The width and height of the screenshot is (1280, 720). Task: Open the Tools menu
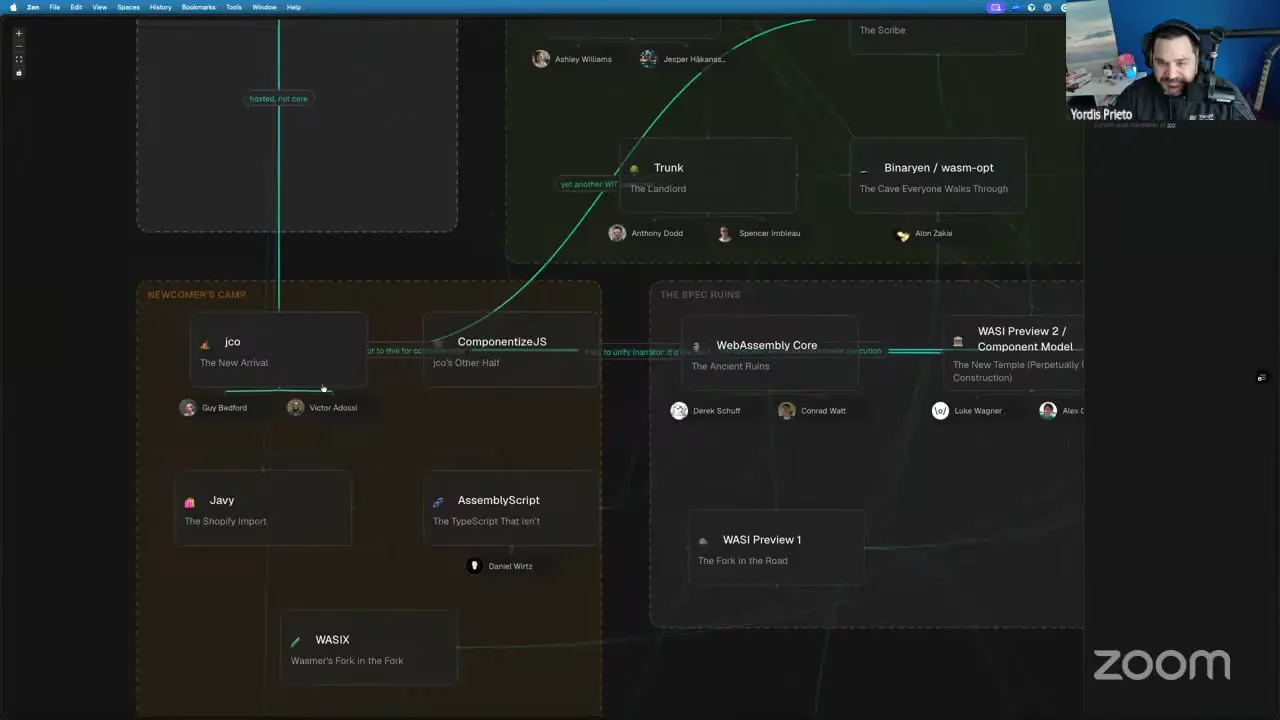point(234,7)
